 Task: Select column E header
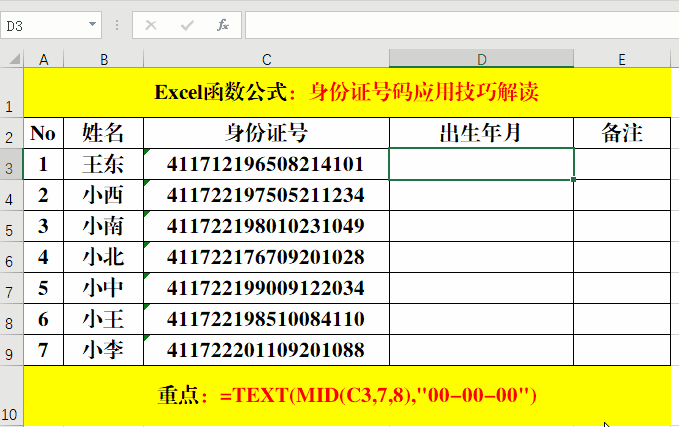pyautogui.click(x=622, y=59)
